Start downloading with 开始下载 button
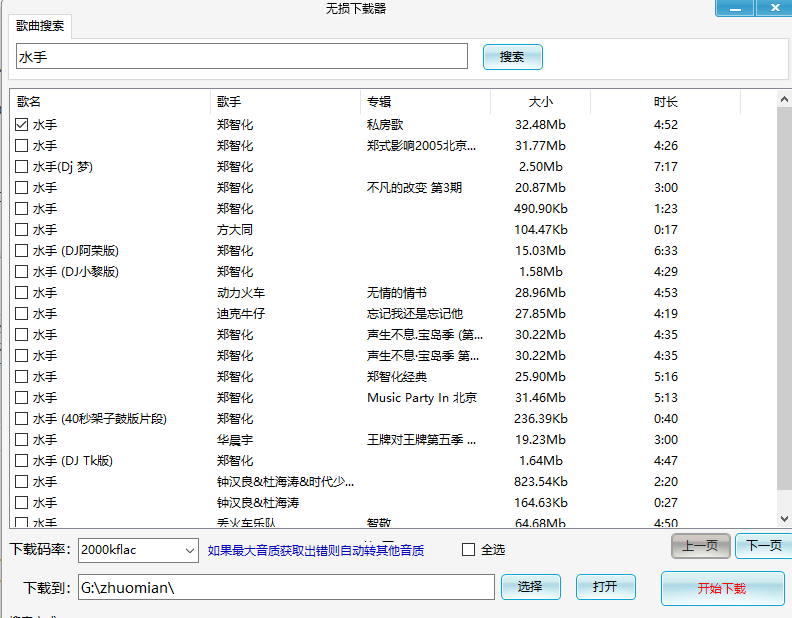792x618 pixels. point(722,588)
